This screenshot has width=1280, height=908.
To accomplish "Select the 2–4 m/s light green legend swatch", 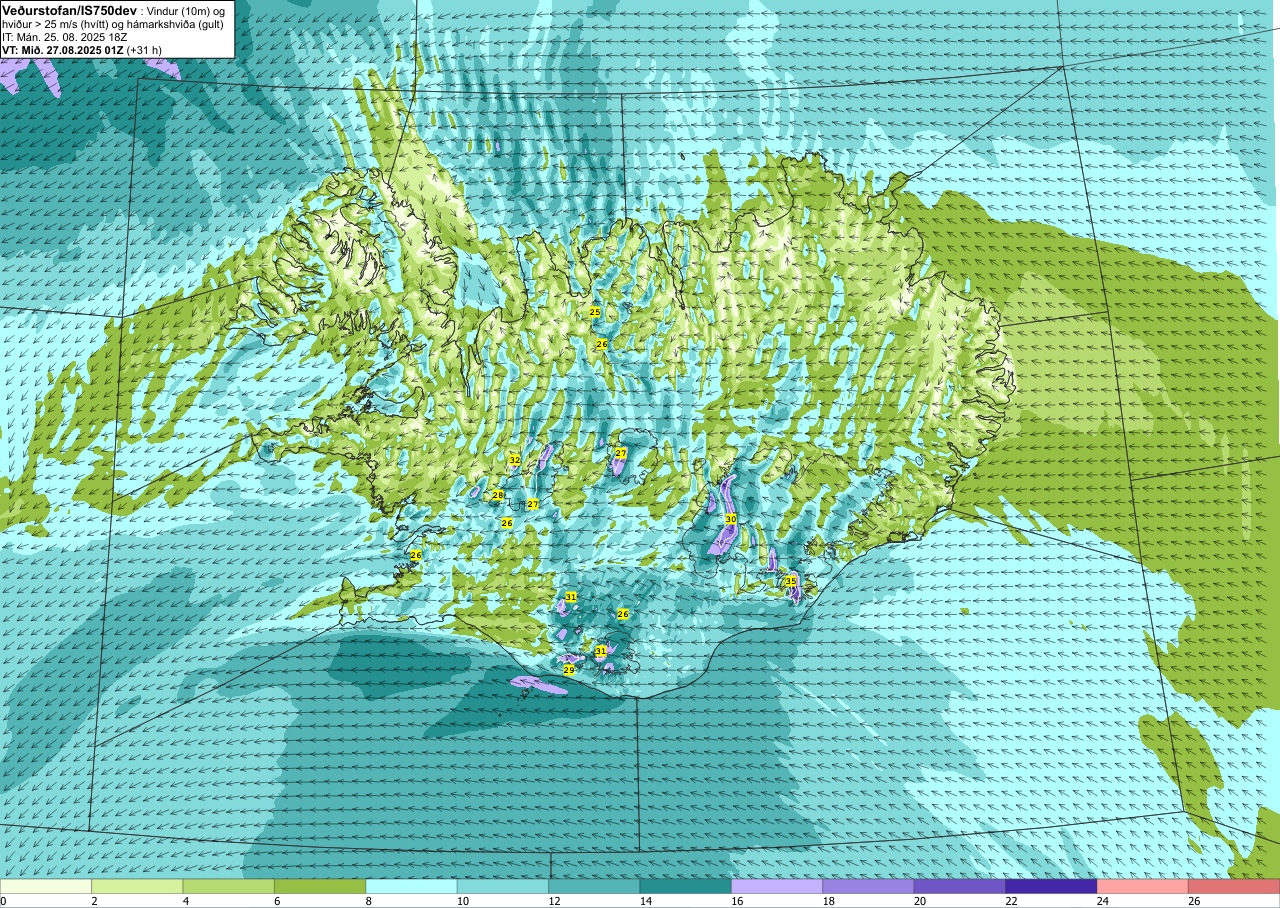I will click(137, 886).
